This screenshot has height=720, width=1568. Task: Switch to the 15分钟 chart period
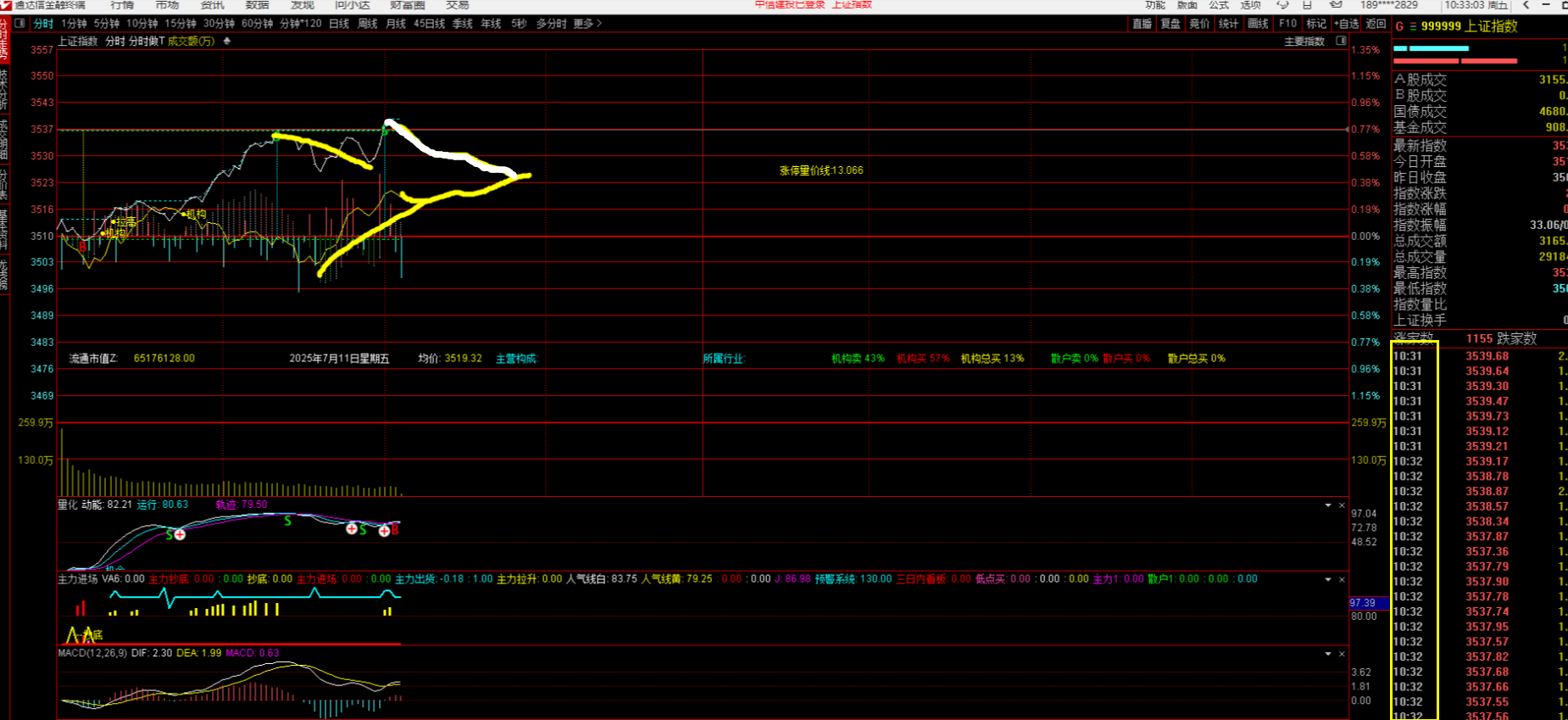[180, 24]
